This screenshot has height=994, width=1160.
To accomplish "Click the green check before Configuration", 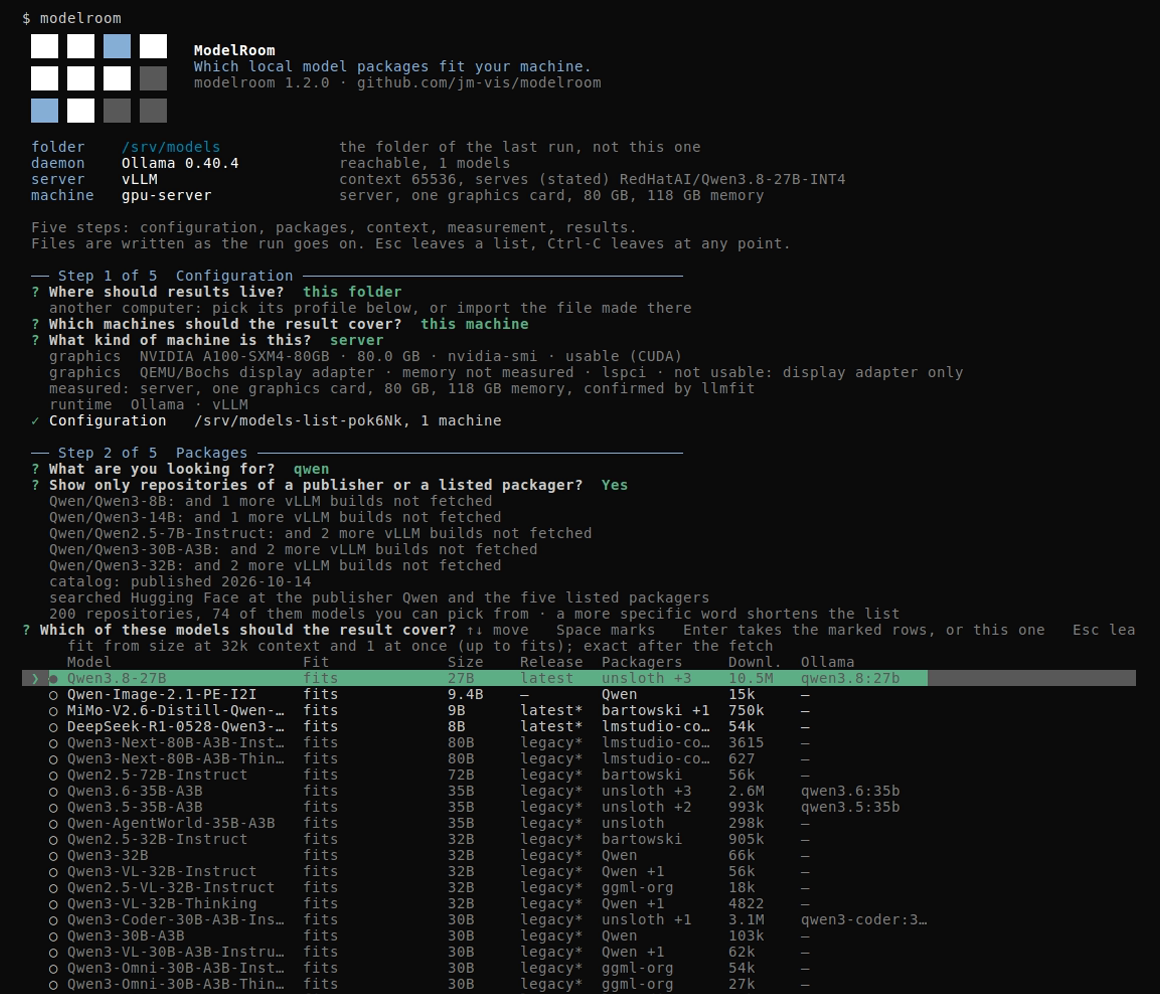I will [35, 421].
